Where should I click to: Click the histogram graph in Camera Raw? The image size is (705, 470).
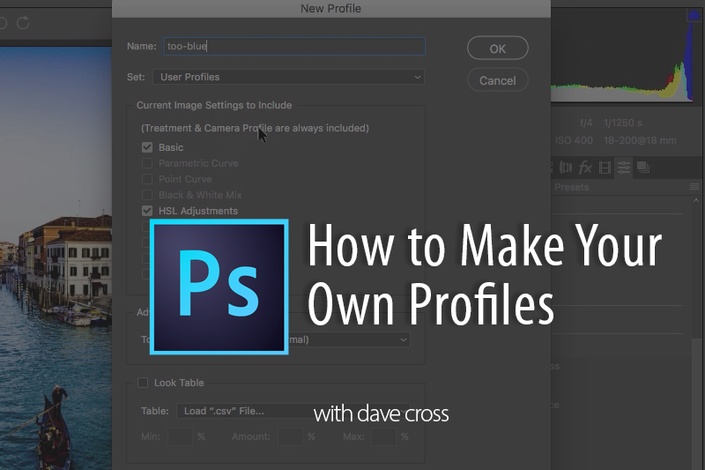(622, 56)
